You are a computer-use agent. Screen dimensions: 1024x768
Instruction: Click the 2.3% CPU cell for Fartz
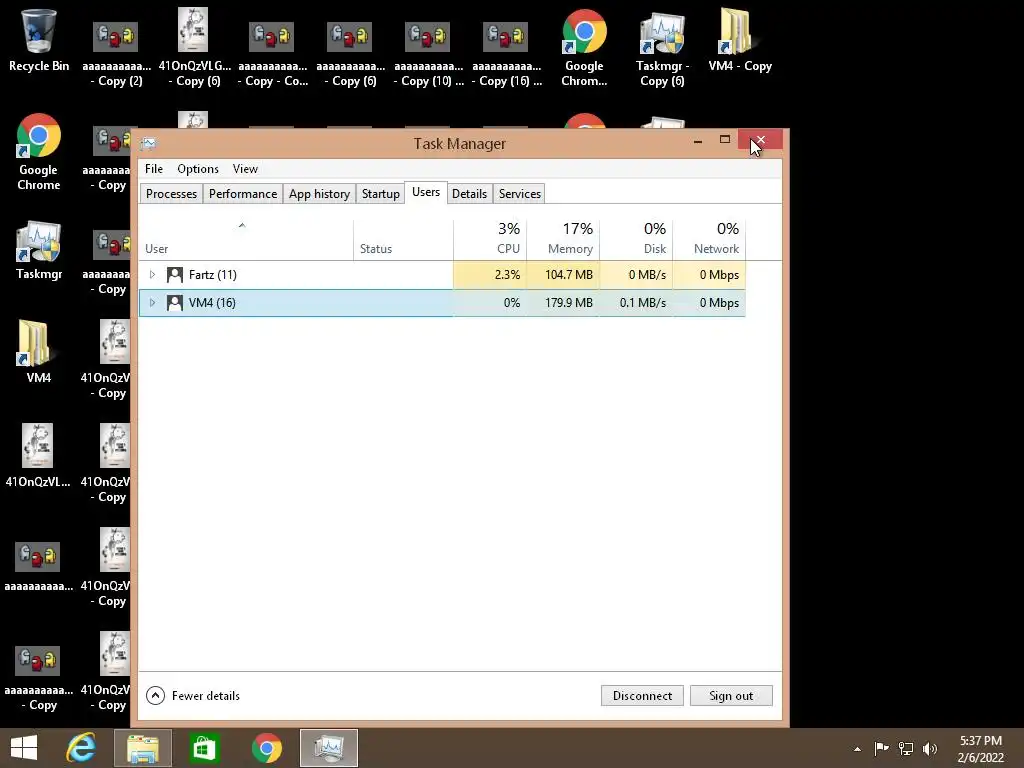[x=490, y=275]
